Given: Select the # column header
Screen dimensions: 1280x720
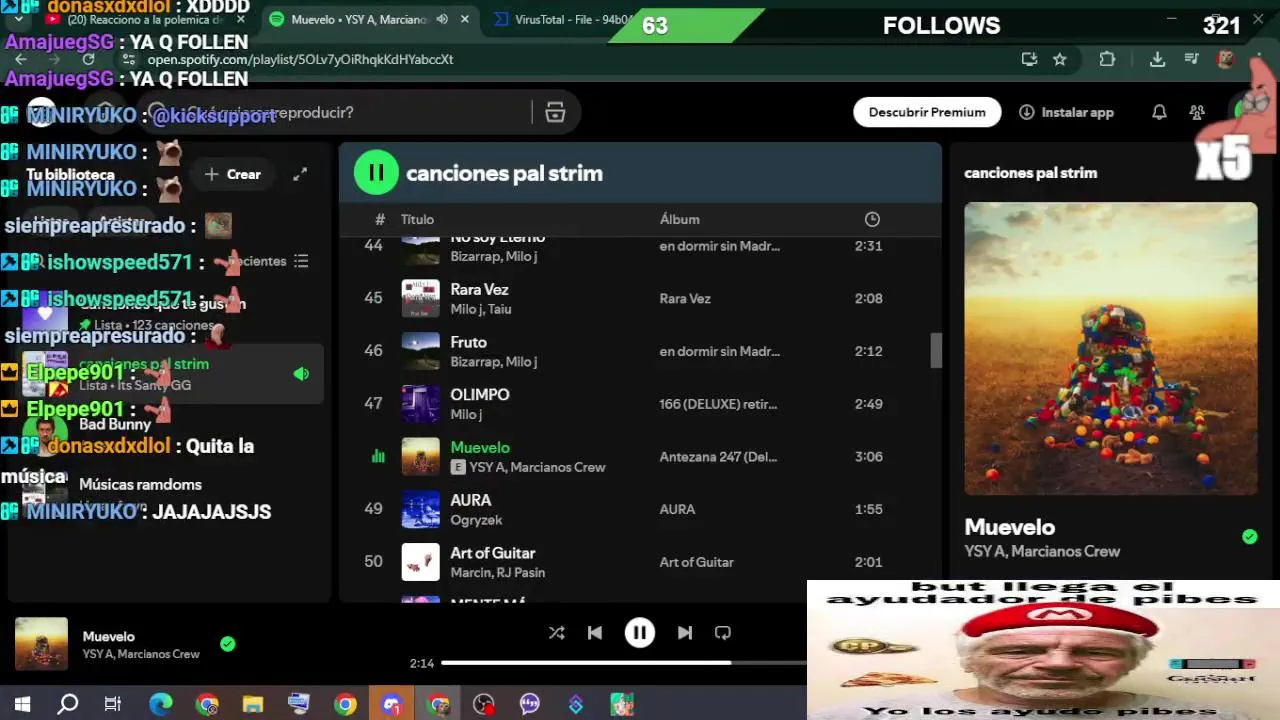Looking at the screenshot, I should (x=380, y=219).
